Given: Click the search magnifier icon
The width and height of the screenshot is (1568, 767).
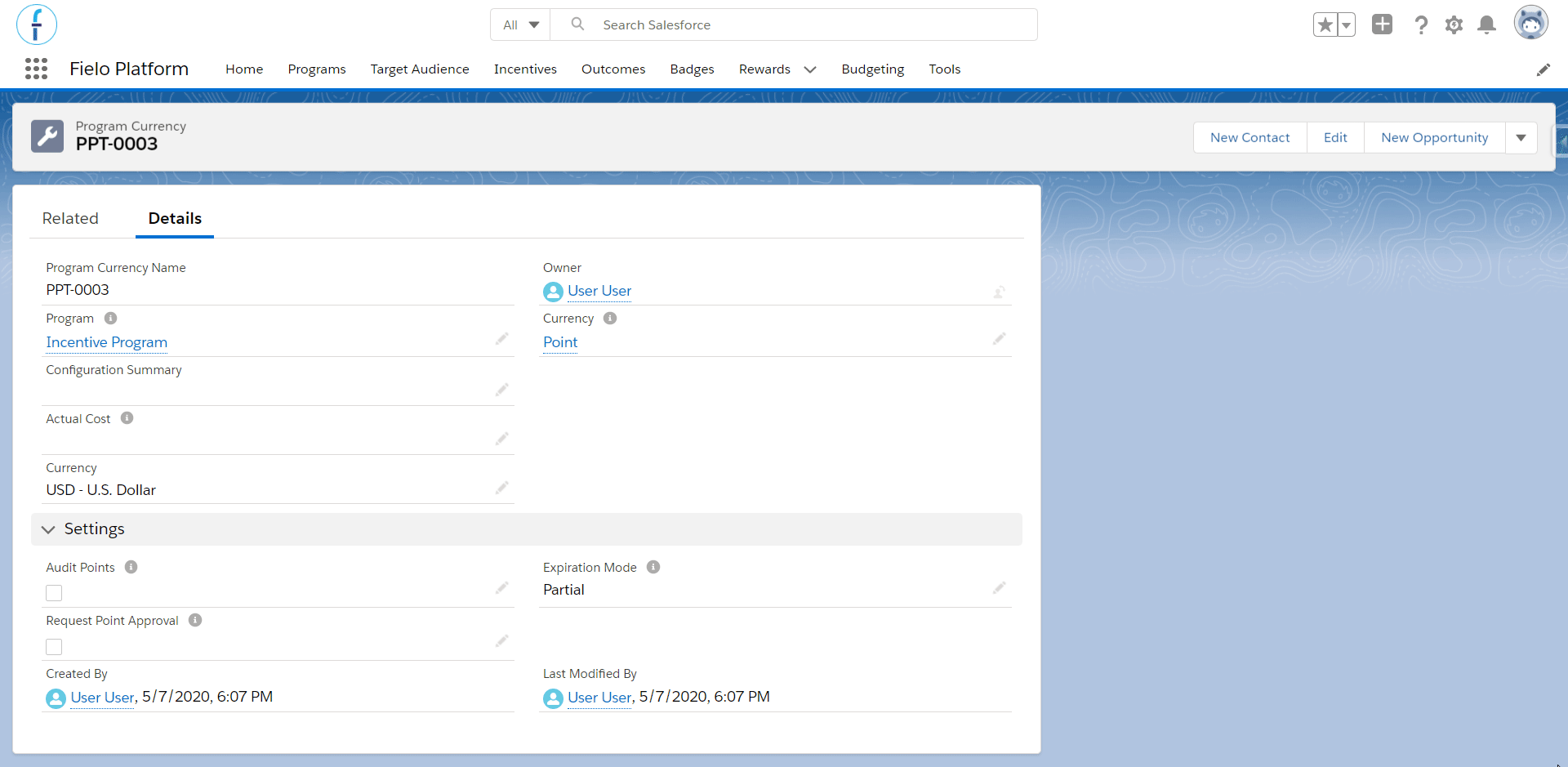Looking at the screenshot, I should (x=577, y=25).
